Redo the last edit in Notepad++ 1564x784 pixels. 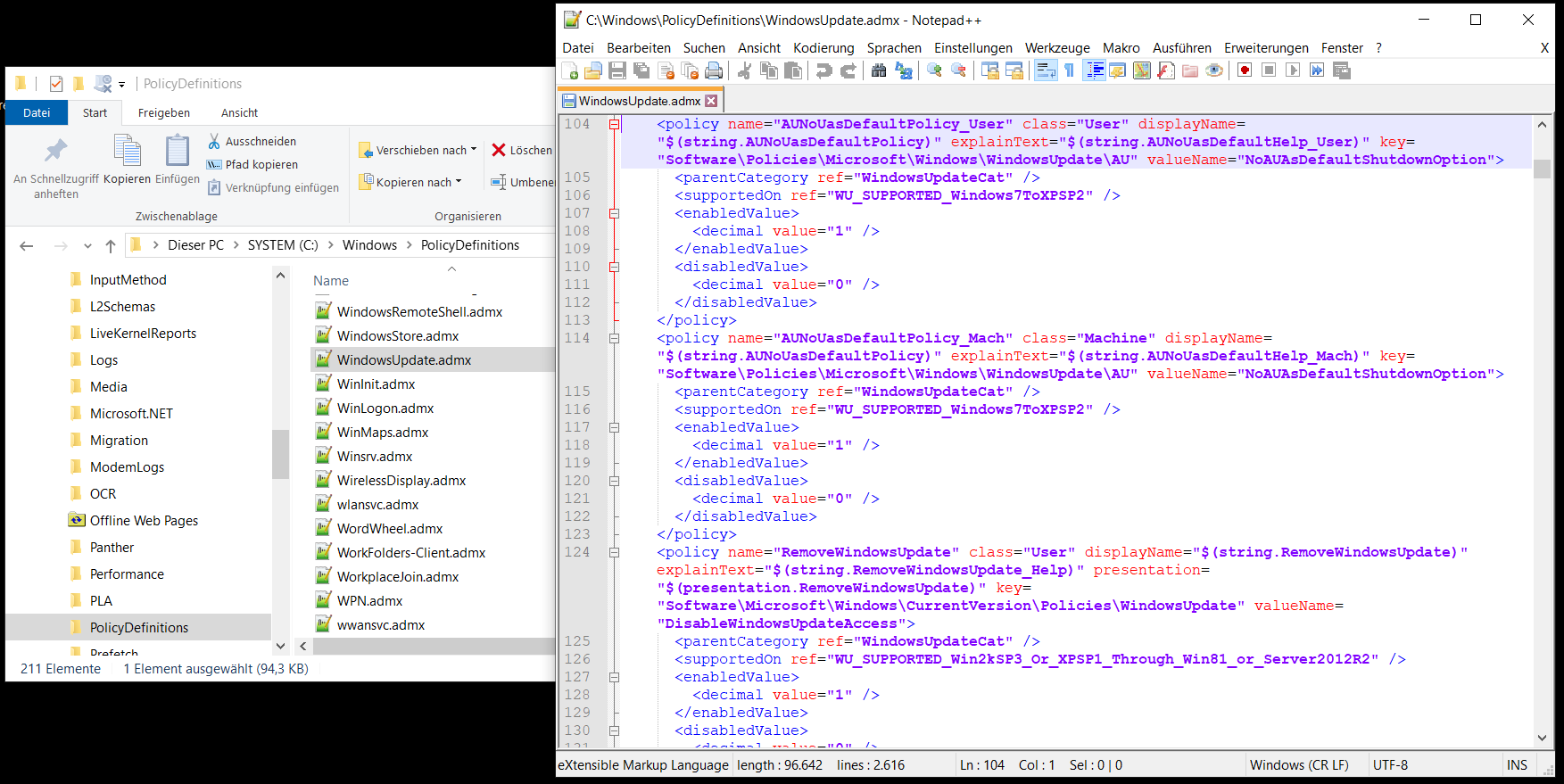pos(848,70)
